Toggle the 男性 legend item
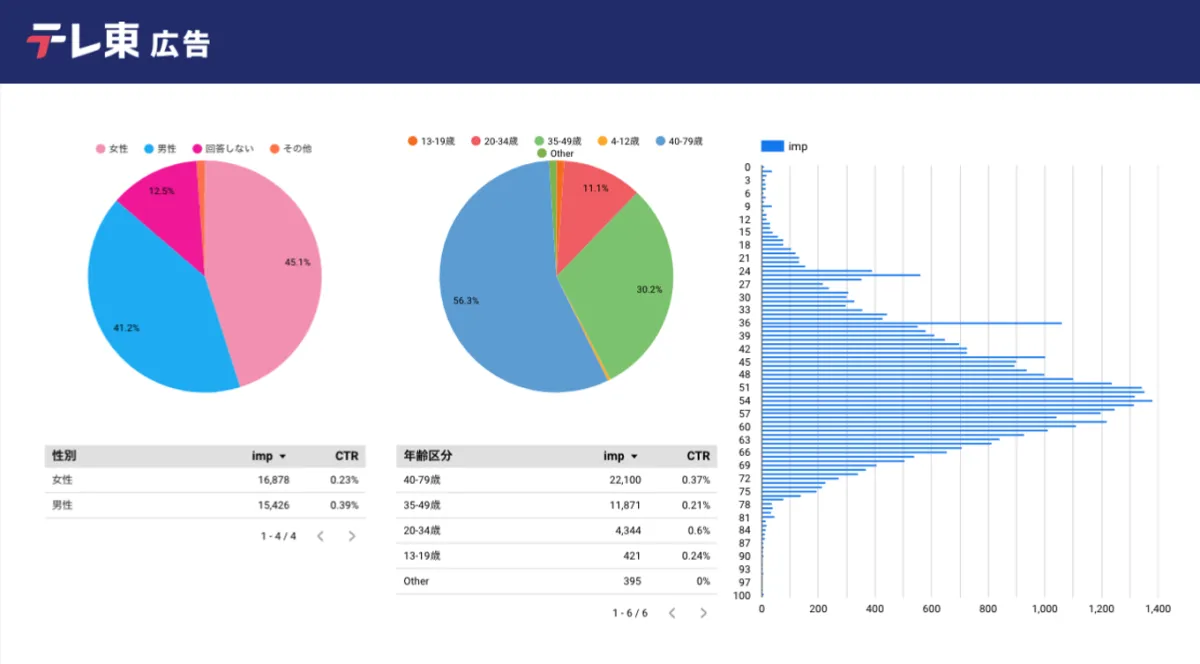 [160, 149]
